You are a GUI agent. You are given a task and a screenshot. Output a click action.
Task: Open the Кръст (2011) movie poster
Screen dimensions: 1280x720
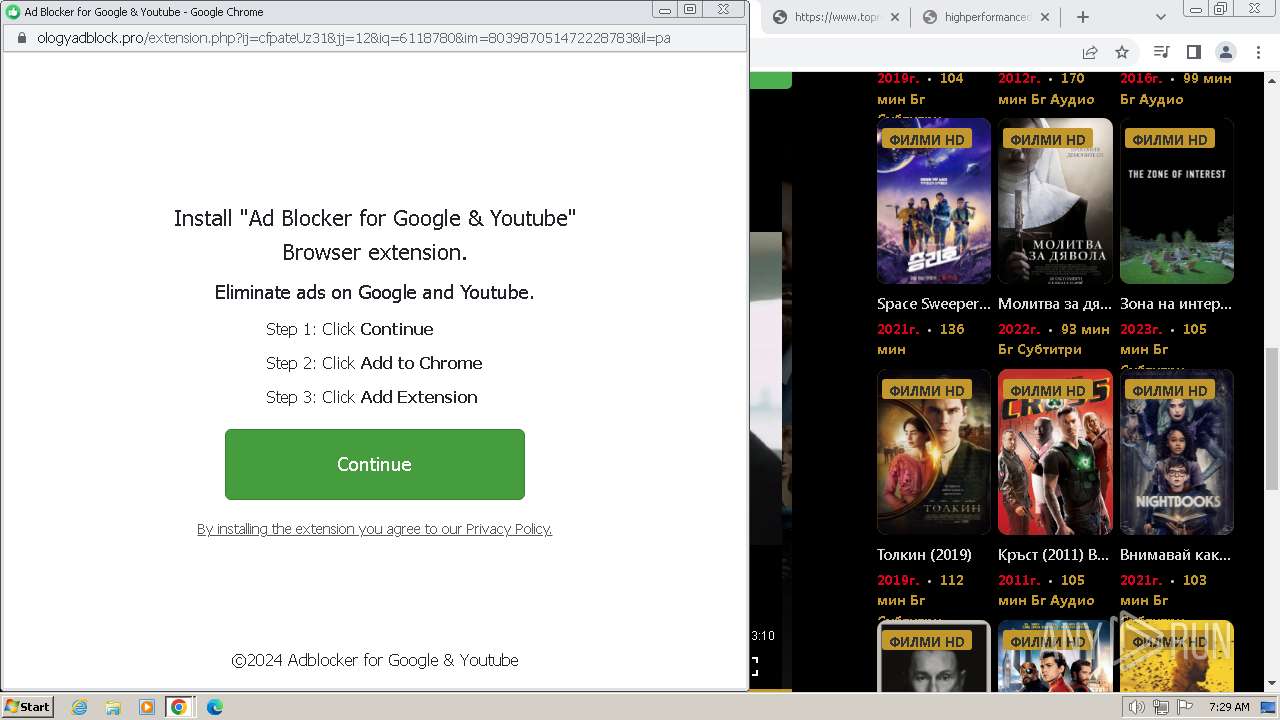[x=1055, y=452]
